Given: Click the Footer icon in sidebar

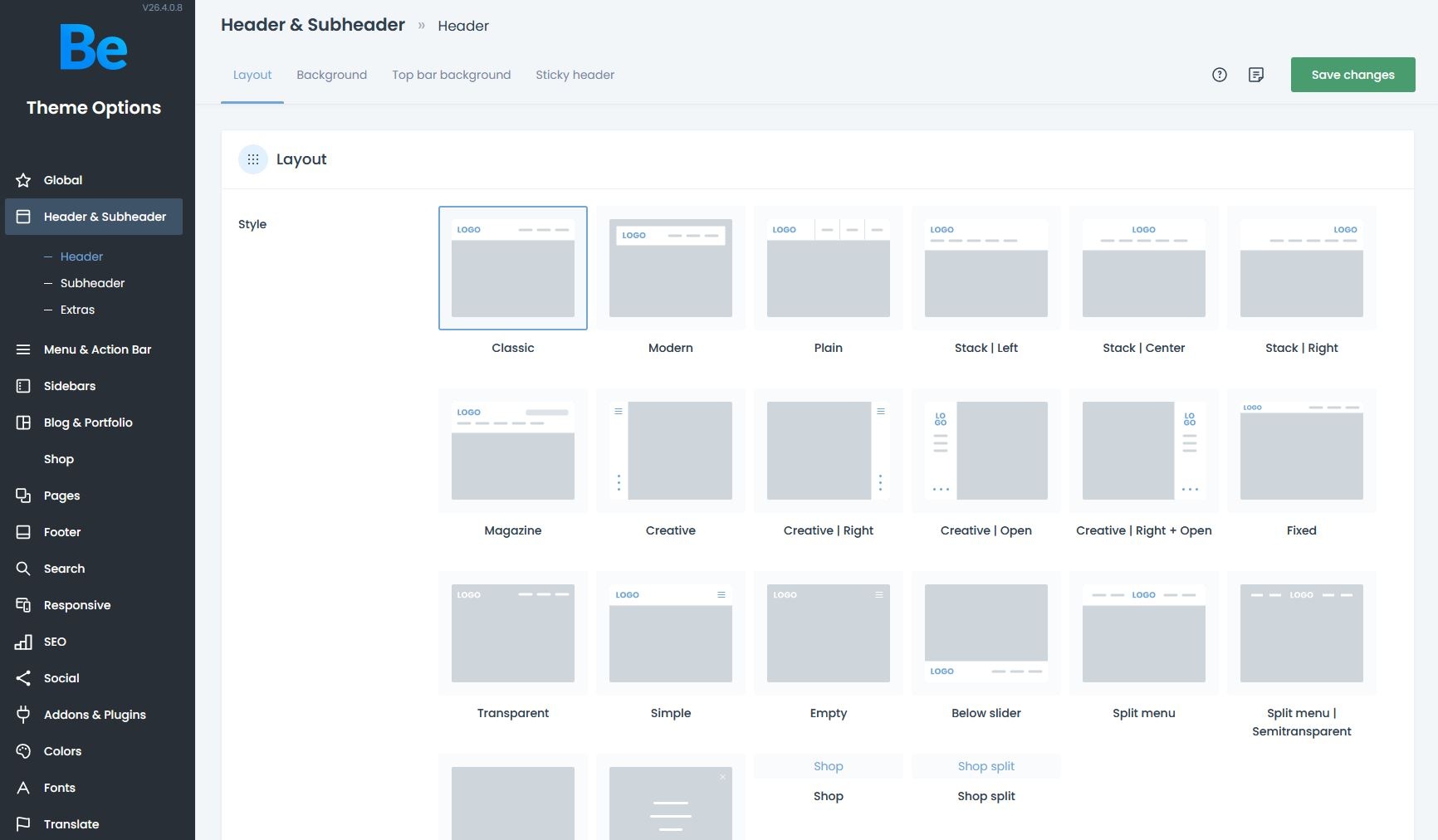Looking at the screenshot, I should (x=23, y=532).
